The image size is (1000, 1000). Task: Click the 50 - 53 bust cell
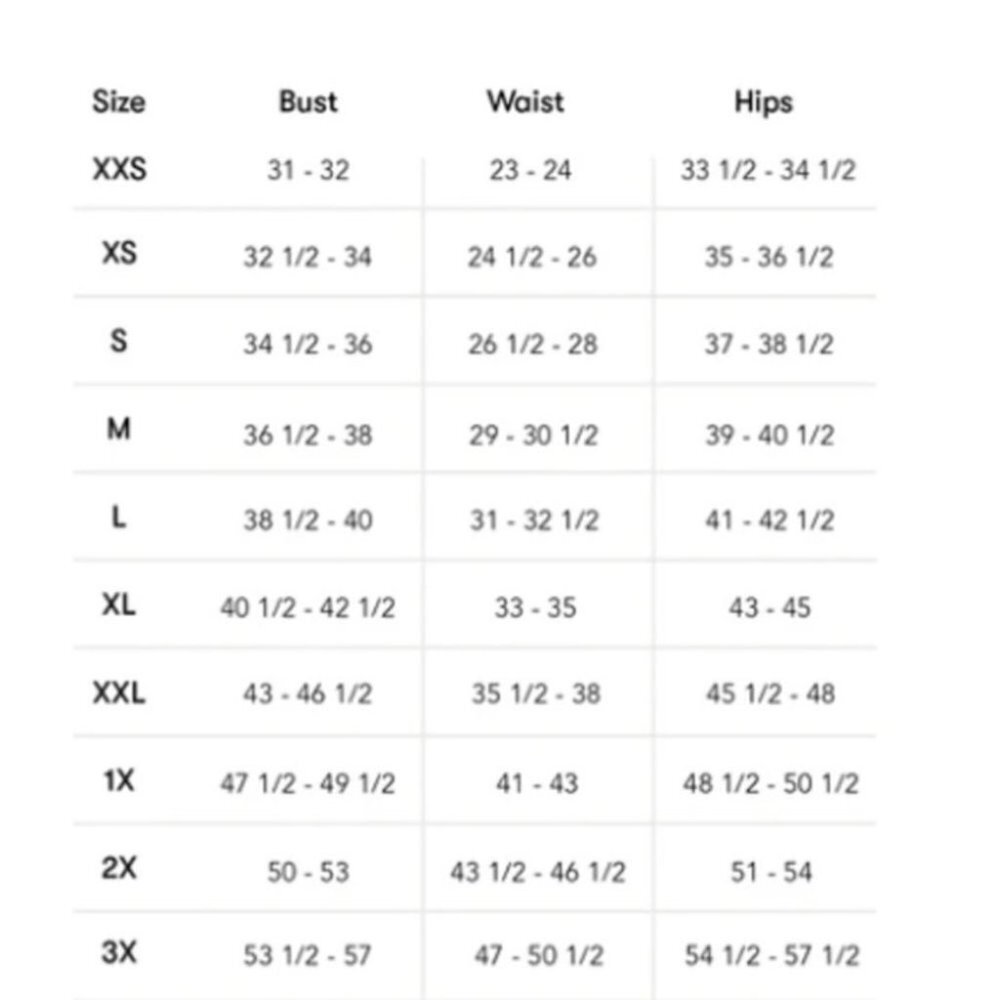point(308,872)
